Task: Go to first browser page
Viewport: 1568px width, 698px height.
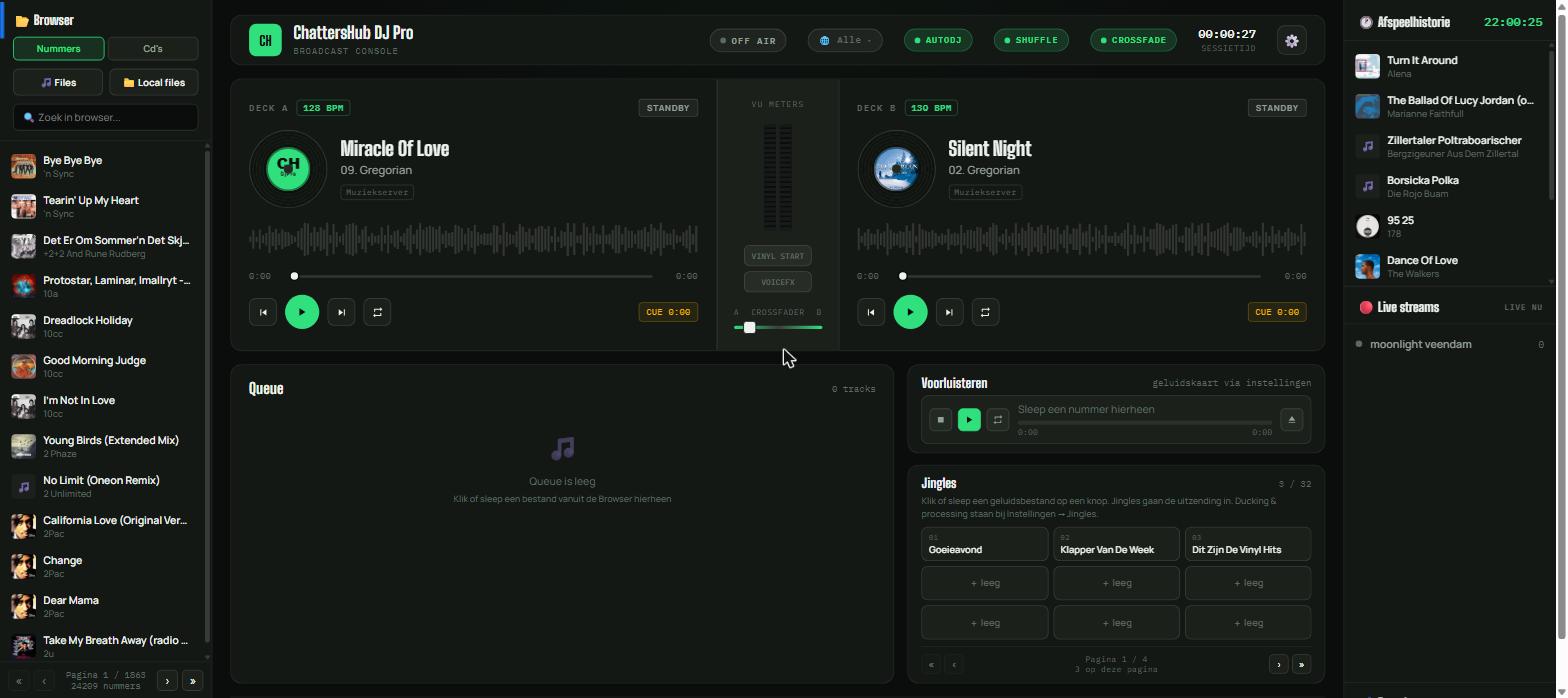Action: (x=18, y=681)
